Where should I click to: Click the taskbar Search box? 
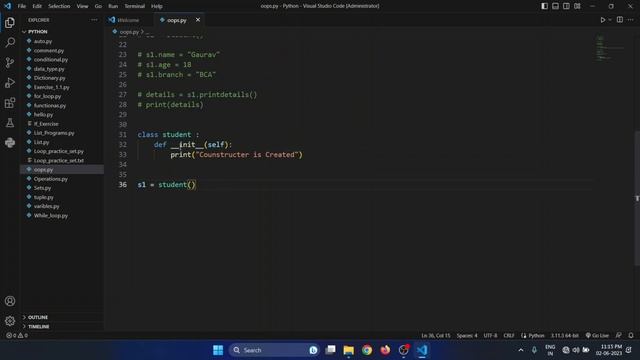pyautogui.click(x=274, y=350)
